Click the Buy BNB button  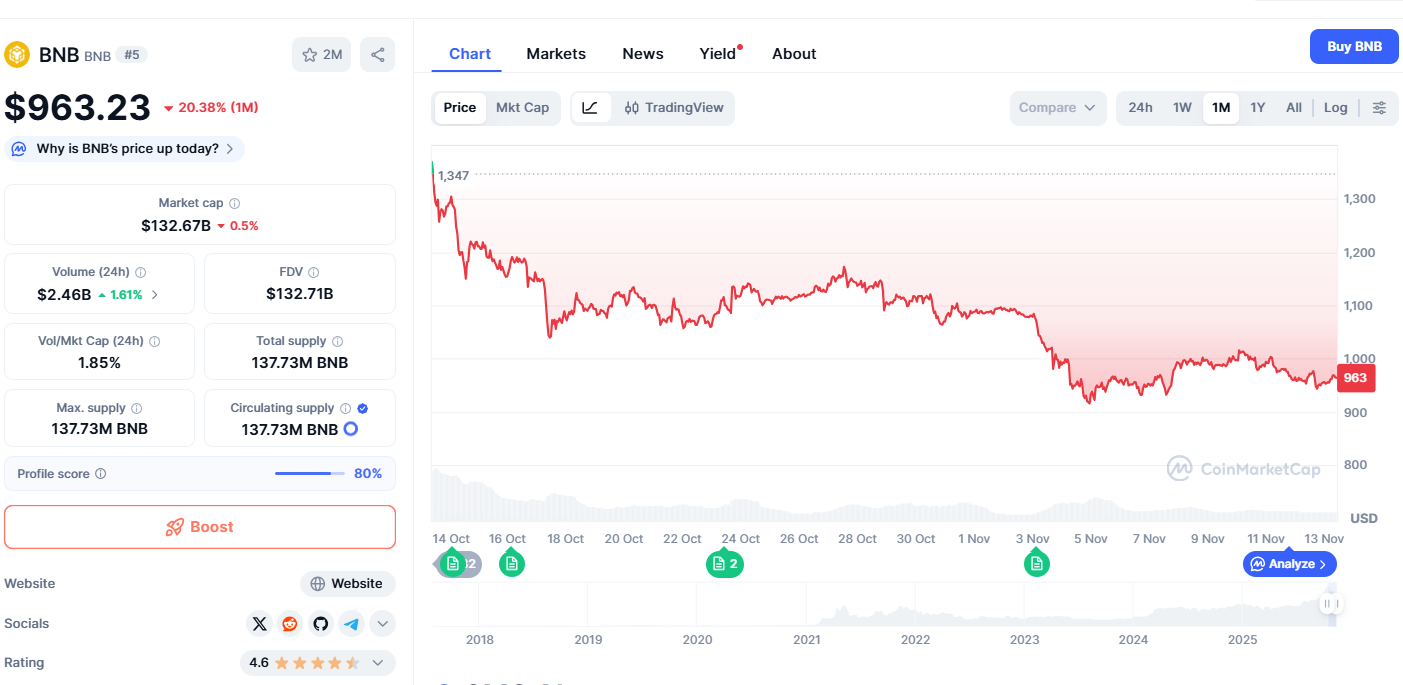(1353, 46)
